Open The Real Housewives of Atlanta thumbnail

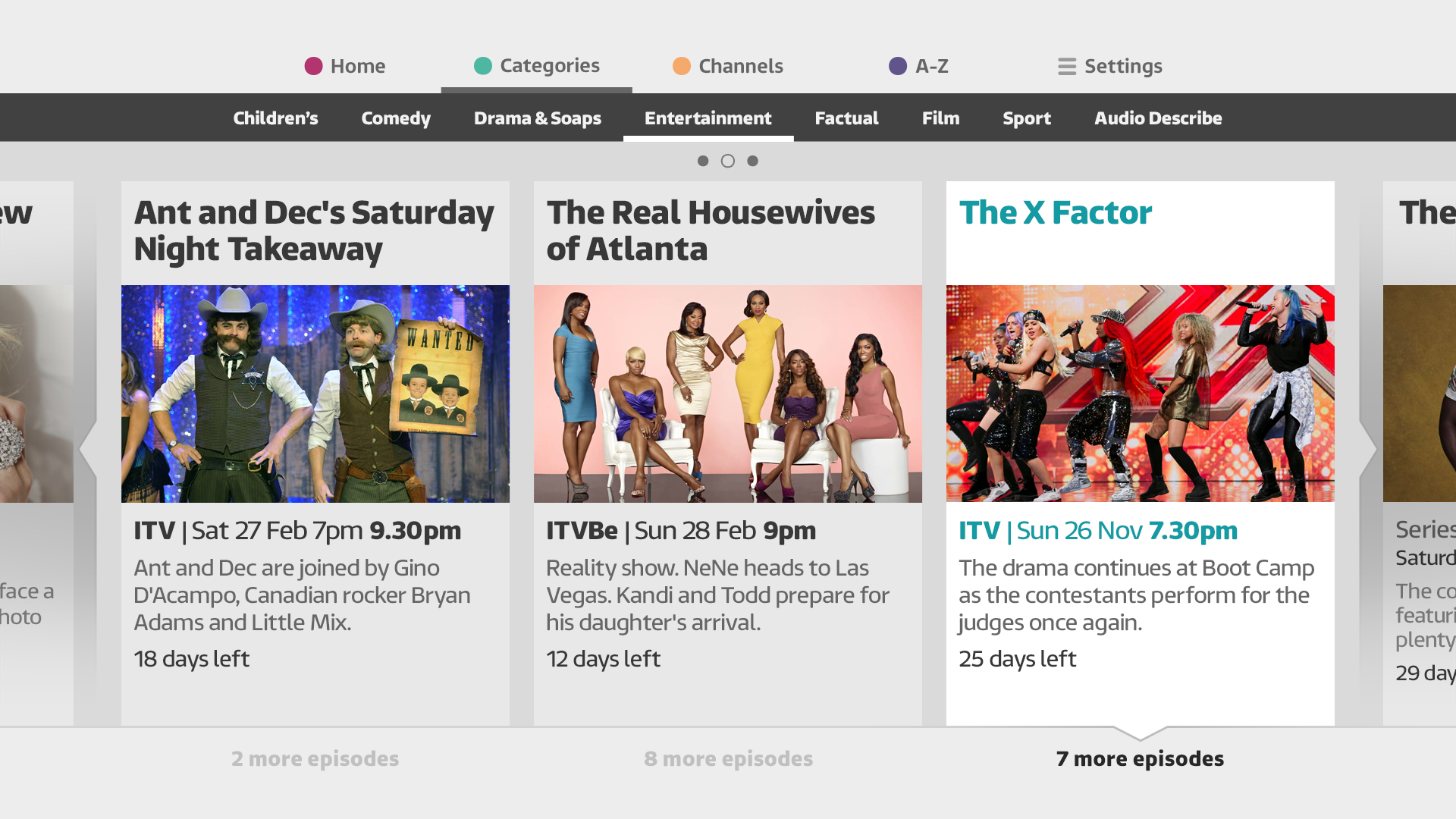[x=728, y=394]
